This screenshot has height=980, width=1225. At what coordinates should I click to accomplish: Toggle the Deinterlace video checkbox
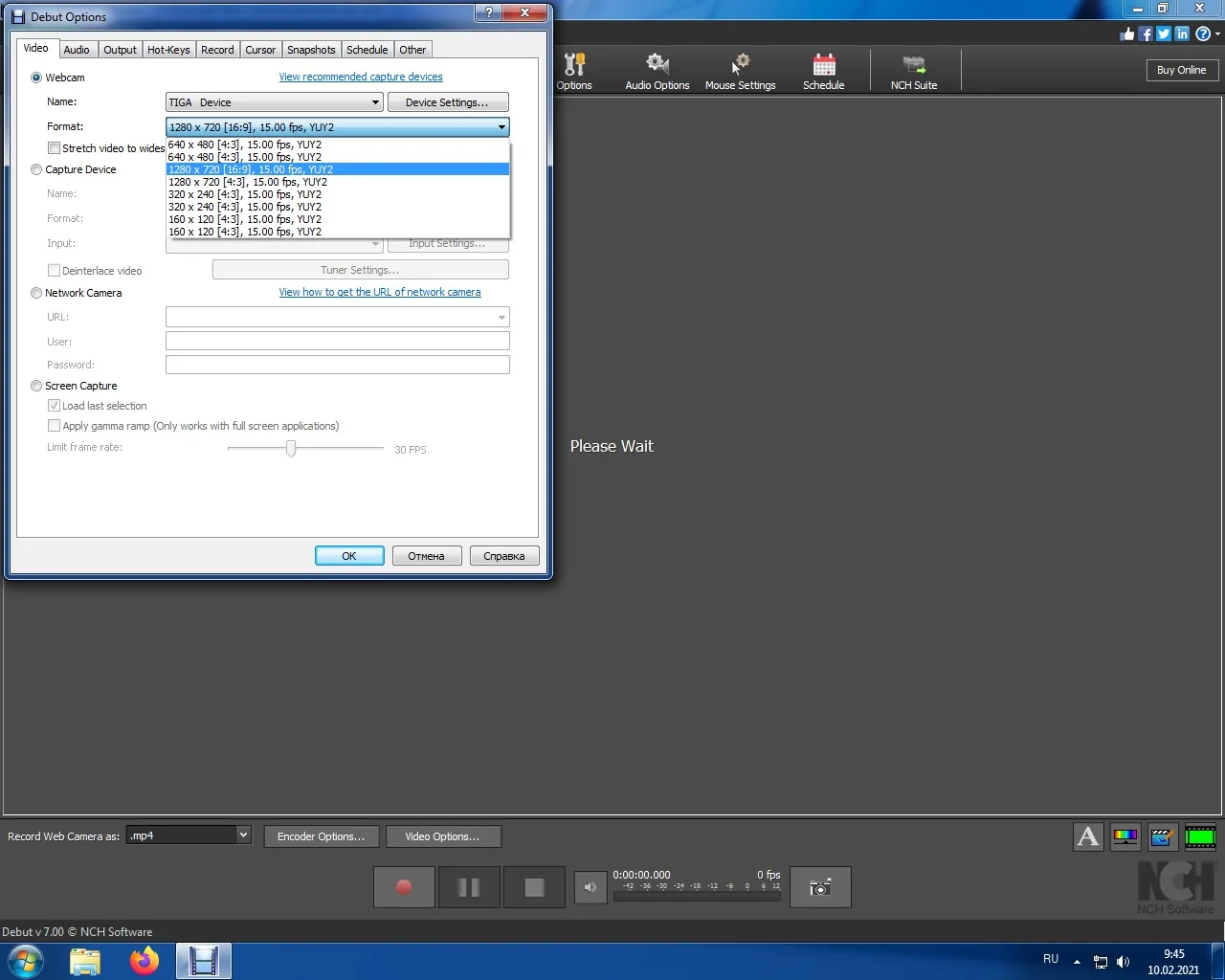pos(54,271)
